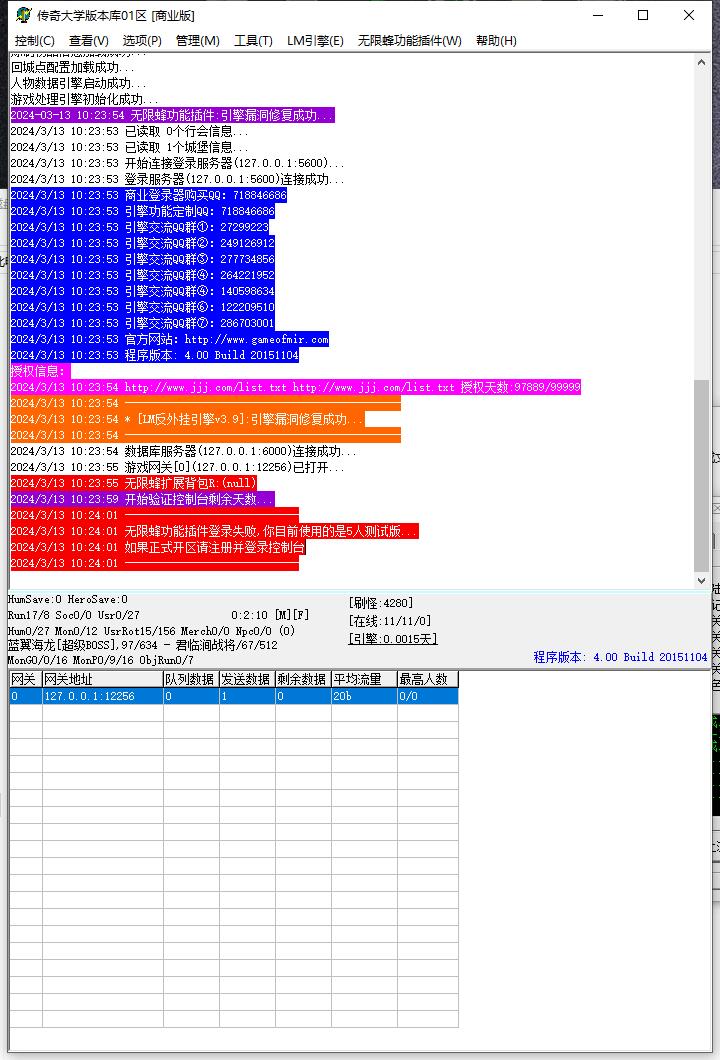720x1060 pixels.
Task: Click the Run17/8 Soc0/0 Usr0/27 status text
Action: pyautogui.click(x=74, y=615)
